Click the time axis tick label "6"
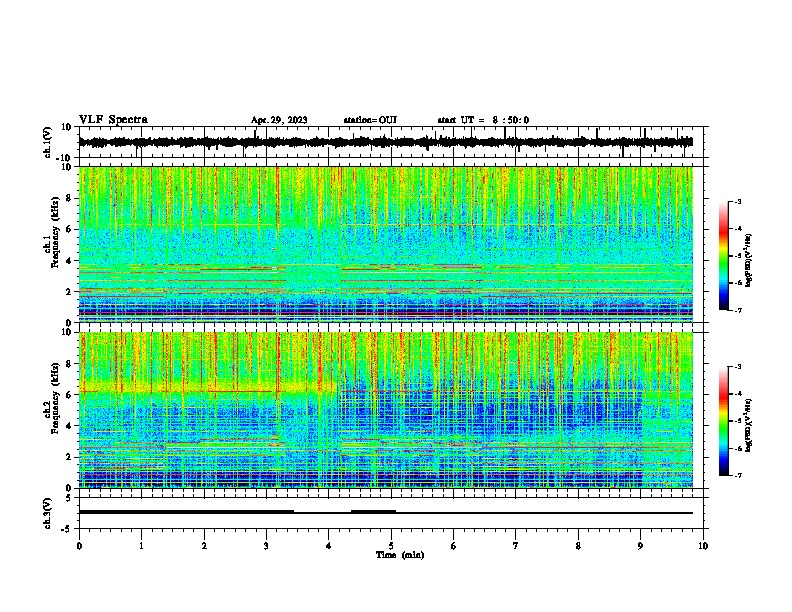 pyautogui.click(x=454, y=546)
